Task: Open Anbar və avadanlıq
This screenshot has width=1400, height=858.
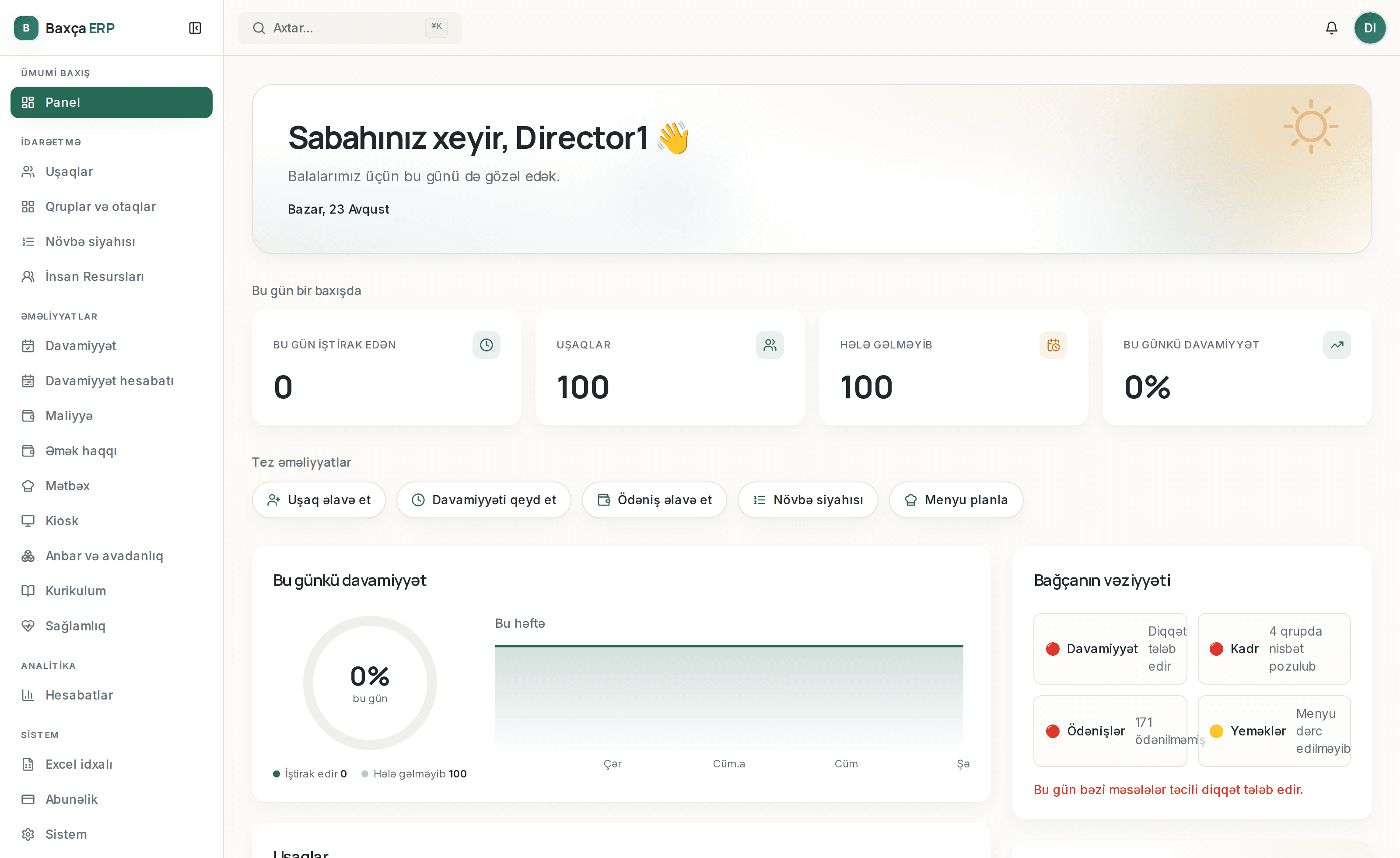Action: click(112, 556)
